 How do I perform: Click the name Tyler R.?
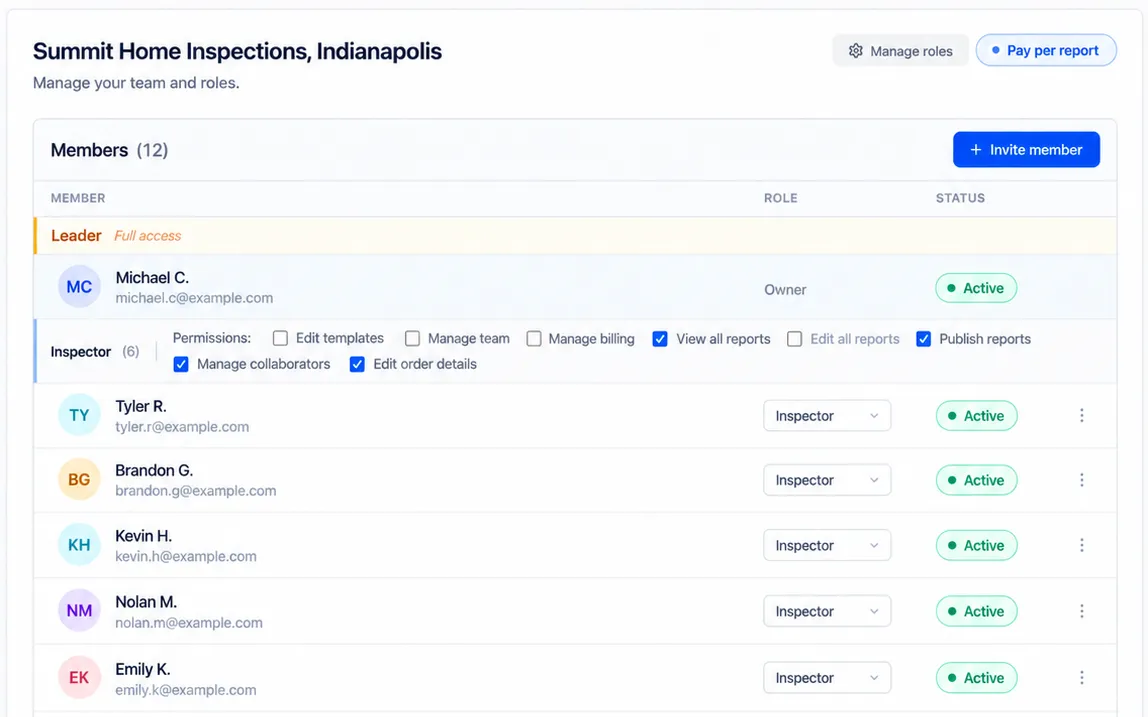141,406
